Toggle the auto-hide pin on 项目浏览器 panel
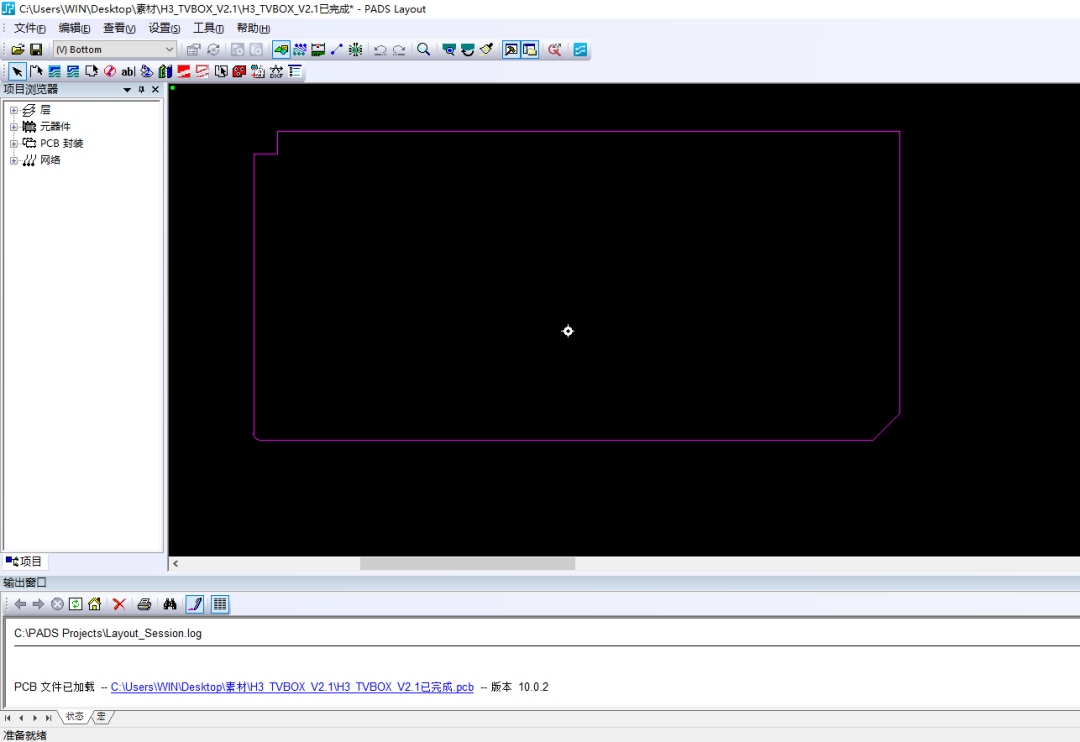This screenshot has width=1080, height=742. click(x=143, y=89)
